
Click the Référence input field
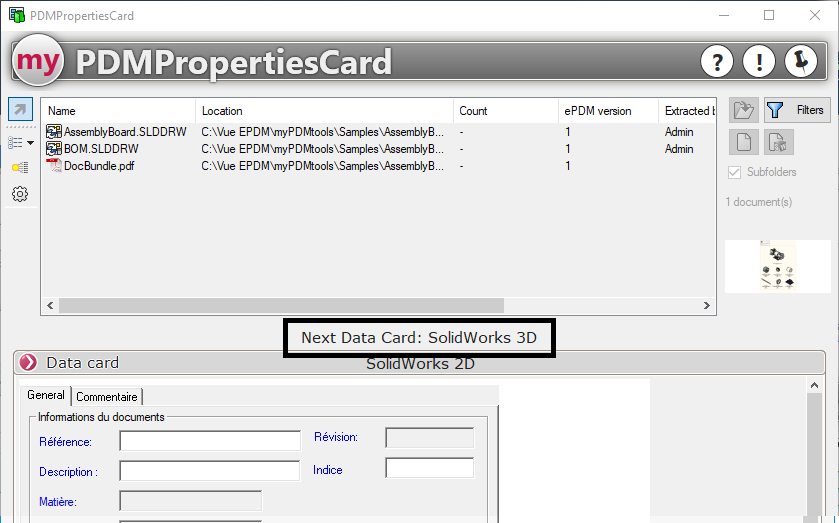[210, 441]
